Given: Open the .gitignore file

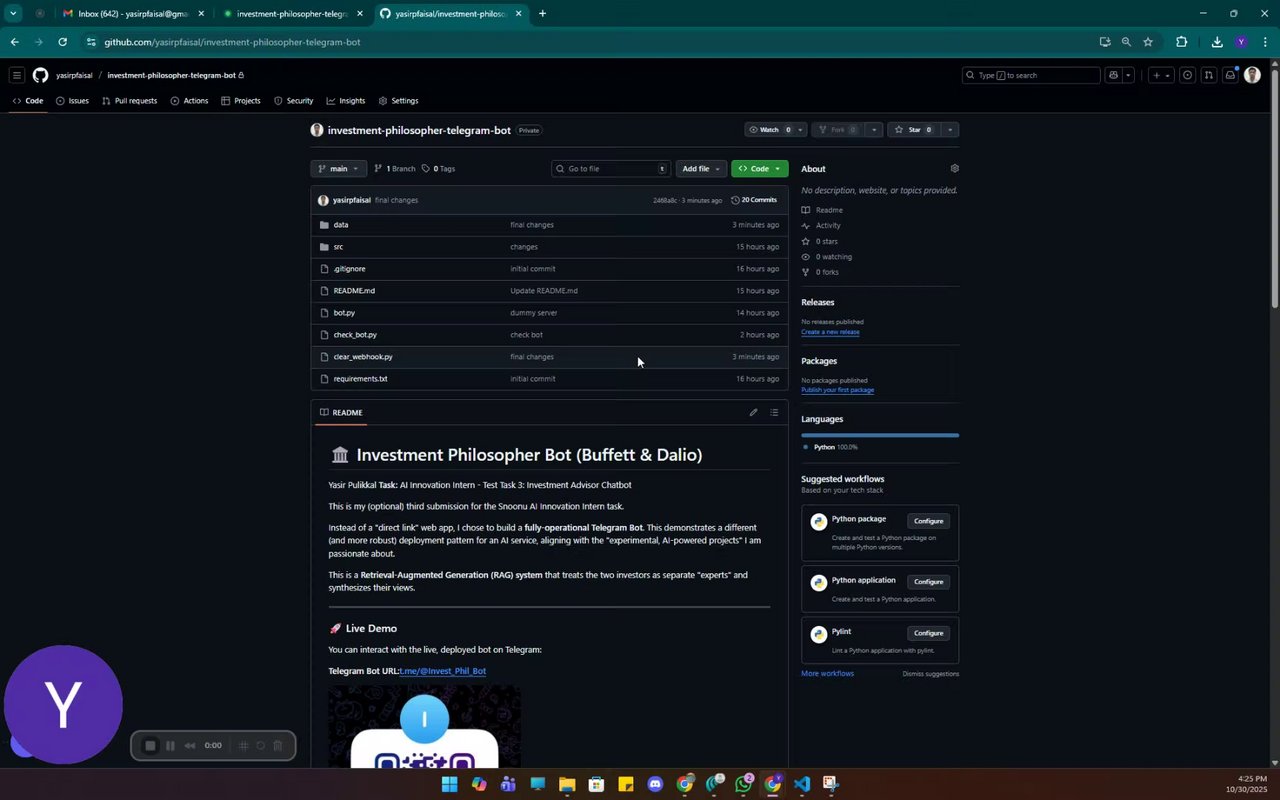Looking at the screenshot, I should tap(349, 269).
